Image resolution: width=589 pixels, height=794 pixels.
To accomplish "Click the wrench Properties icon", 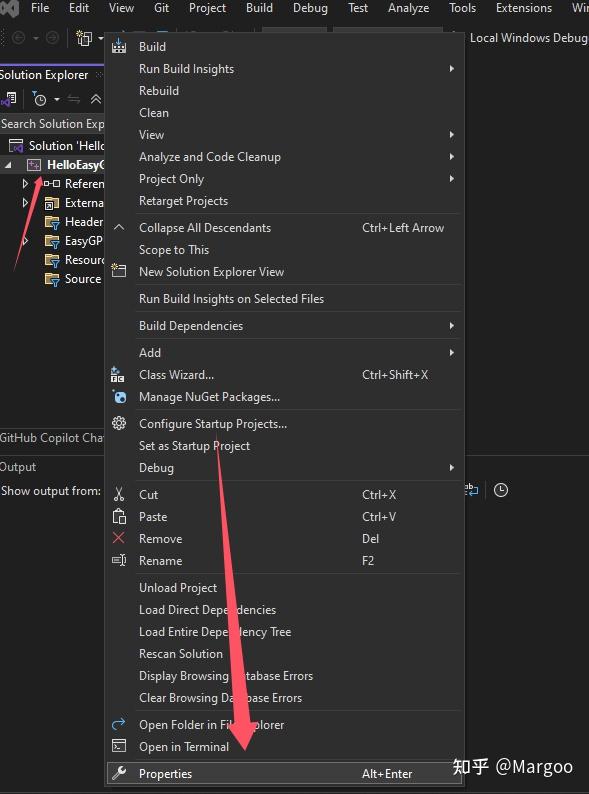I will [x=119, y=773].
